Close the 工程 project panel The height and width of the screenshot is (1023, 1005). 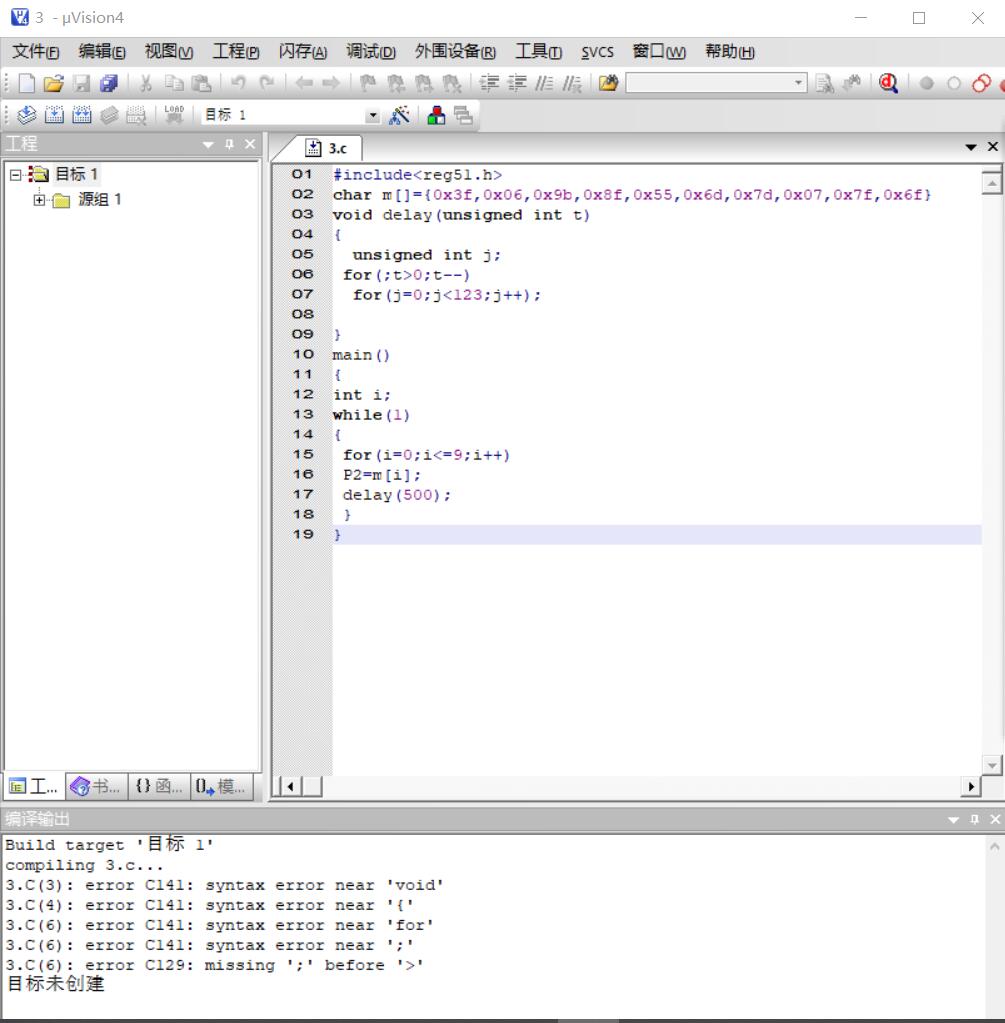point(250,144)
